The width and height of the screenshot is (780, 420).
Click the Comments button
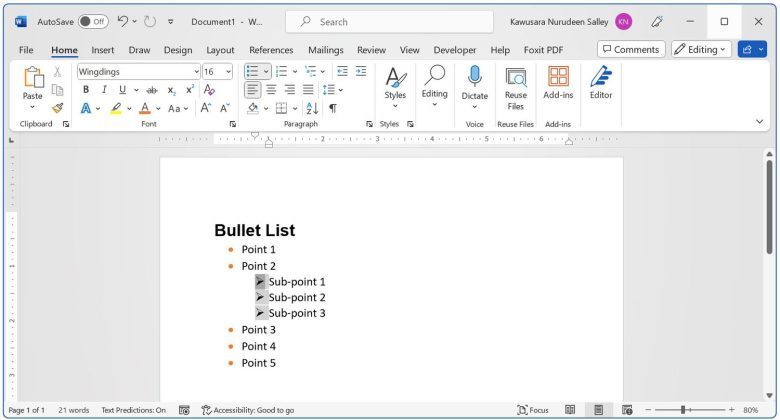pos(631,49)
